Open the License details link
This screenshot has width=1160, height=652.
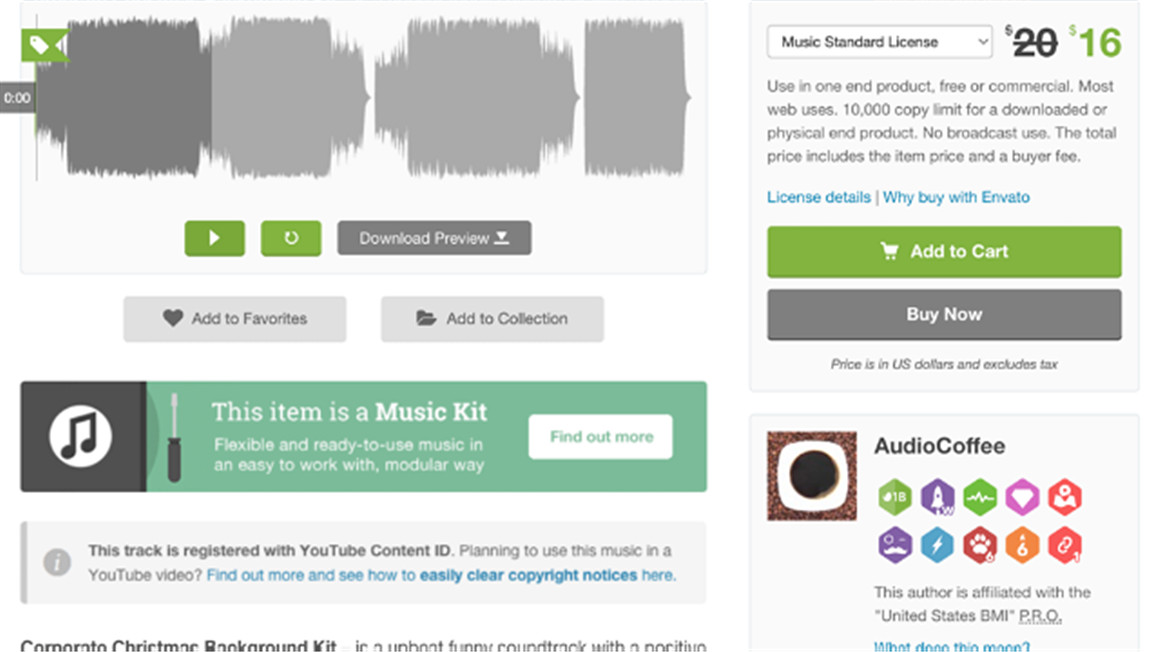818,197
